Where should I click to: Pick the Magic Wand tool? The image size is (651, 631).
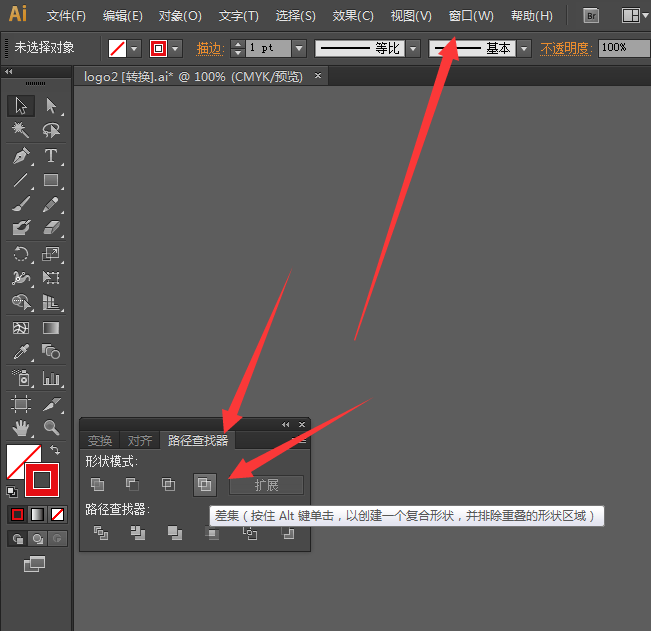[x=21, y=131]
